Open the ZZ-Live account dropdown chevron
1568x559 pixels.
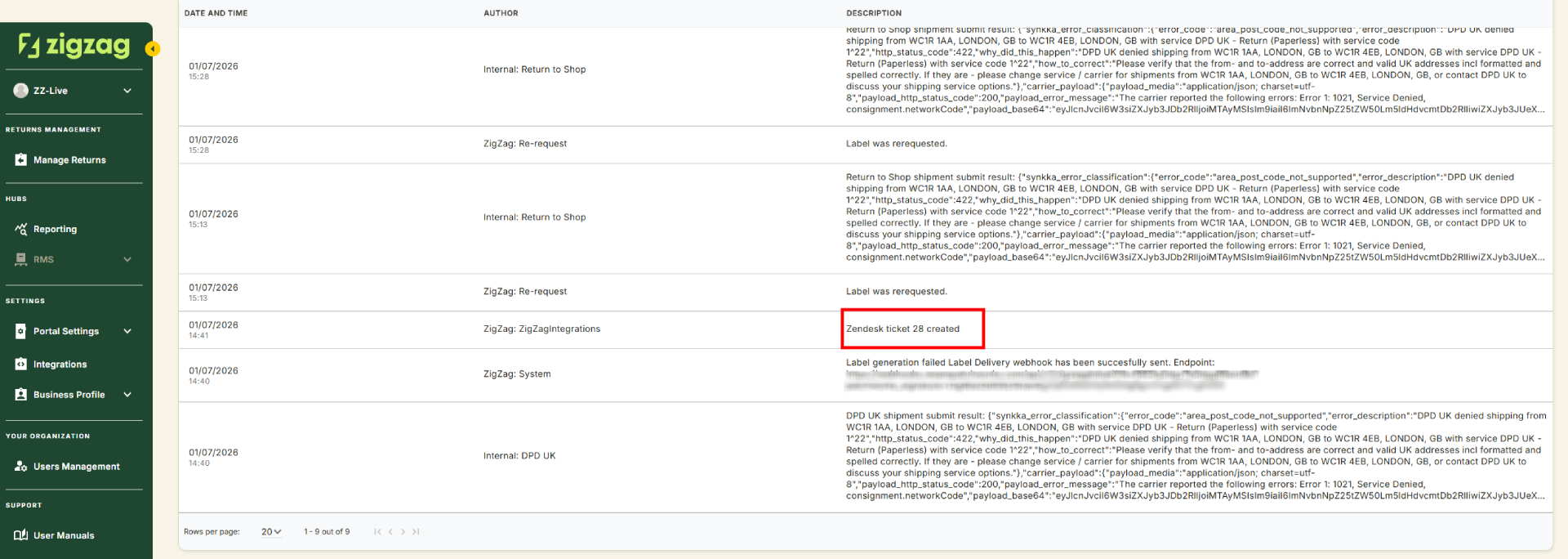click(127, 91)
